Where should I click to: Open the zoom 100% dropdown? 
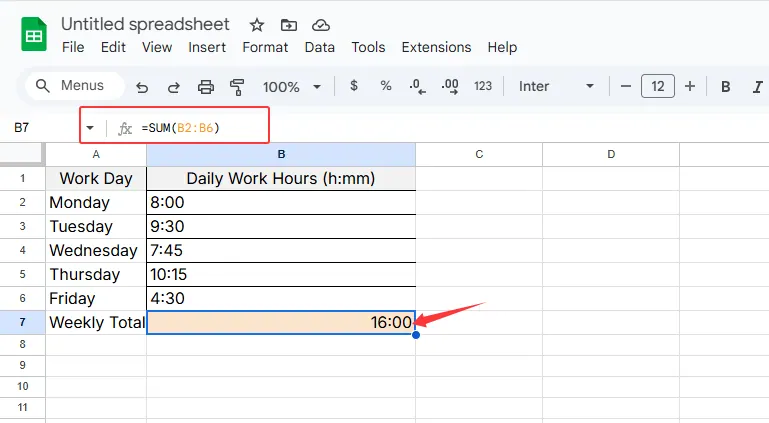(290, 87)
